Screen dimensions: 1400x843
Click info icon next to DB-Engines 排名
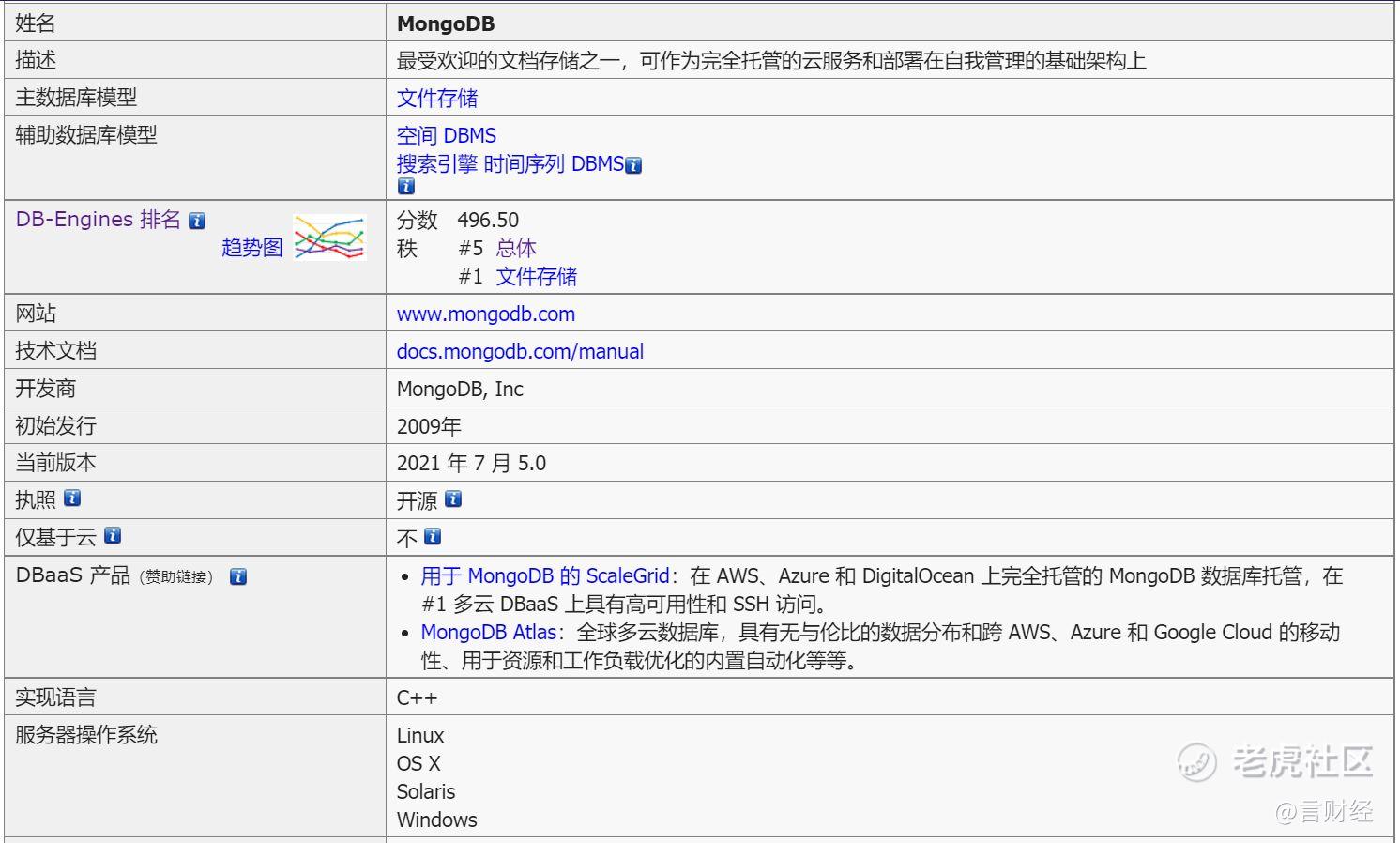pyautogui.click(x=197, y=221)
